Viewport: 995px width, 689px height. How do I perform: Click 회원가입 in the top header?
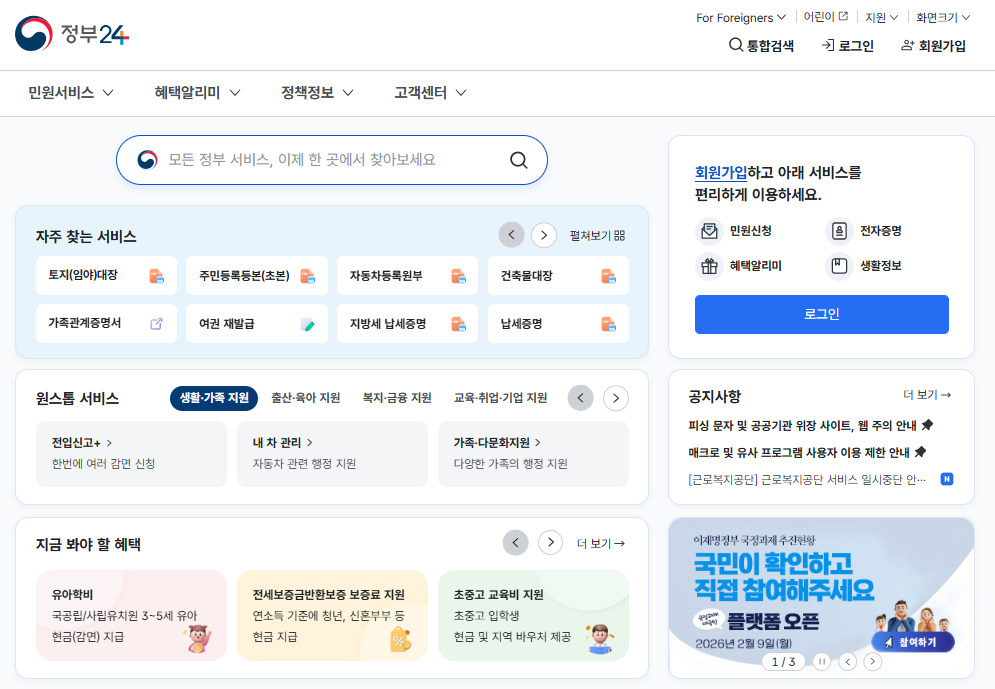(933, 46)
